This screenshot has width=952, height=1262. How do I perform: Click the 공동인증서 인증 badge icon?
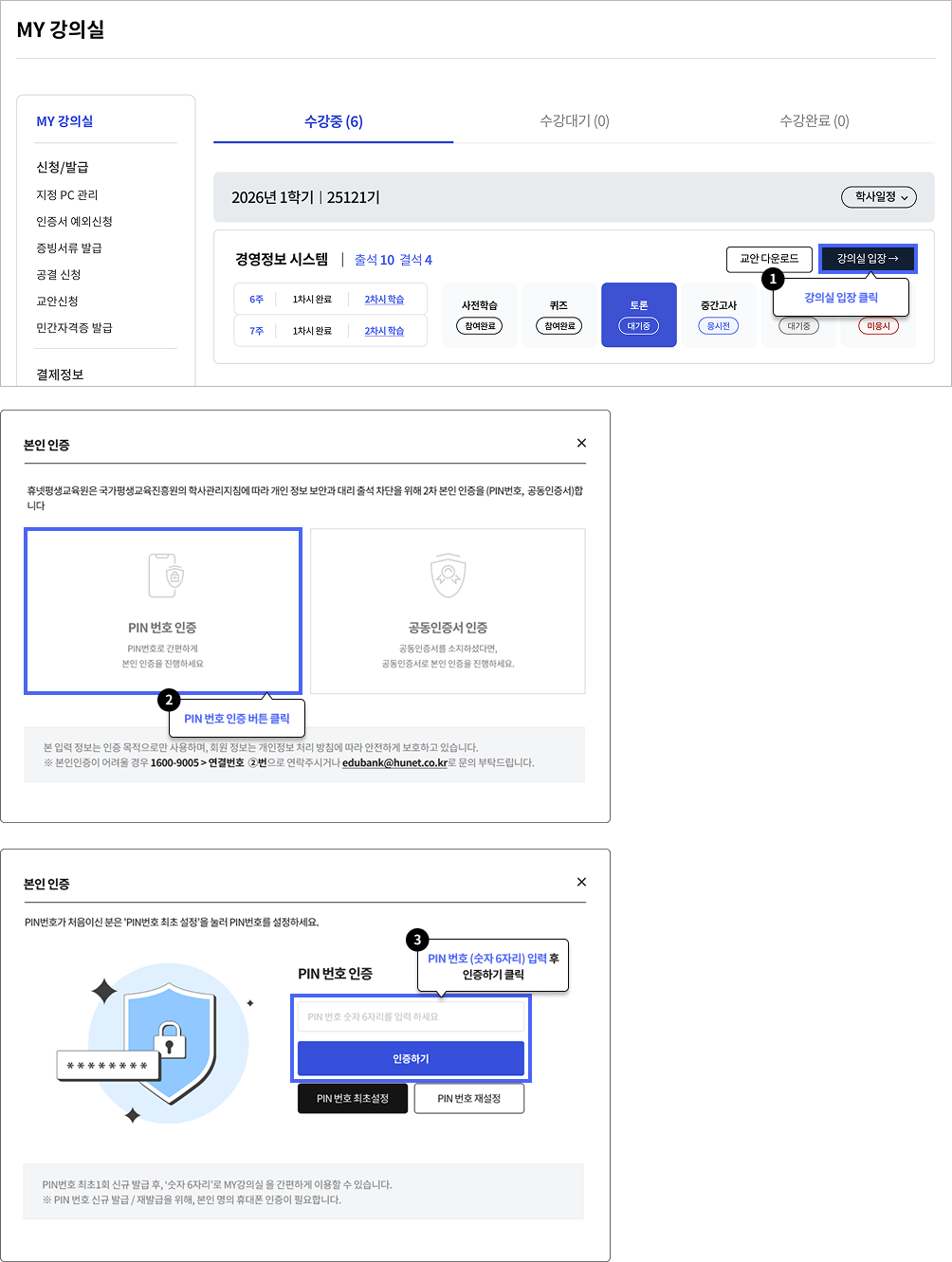point(448,575)
